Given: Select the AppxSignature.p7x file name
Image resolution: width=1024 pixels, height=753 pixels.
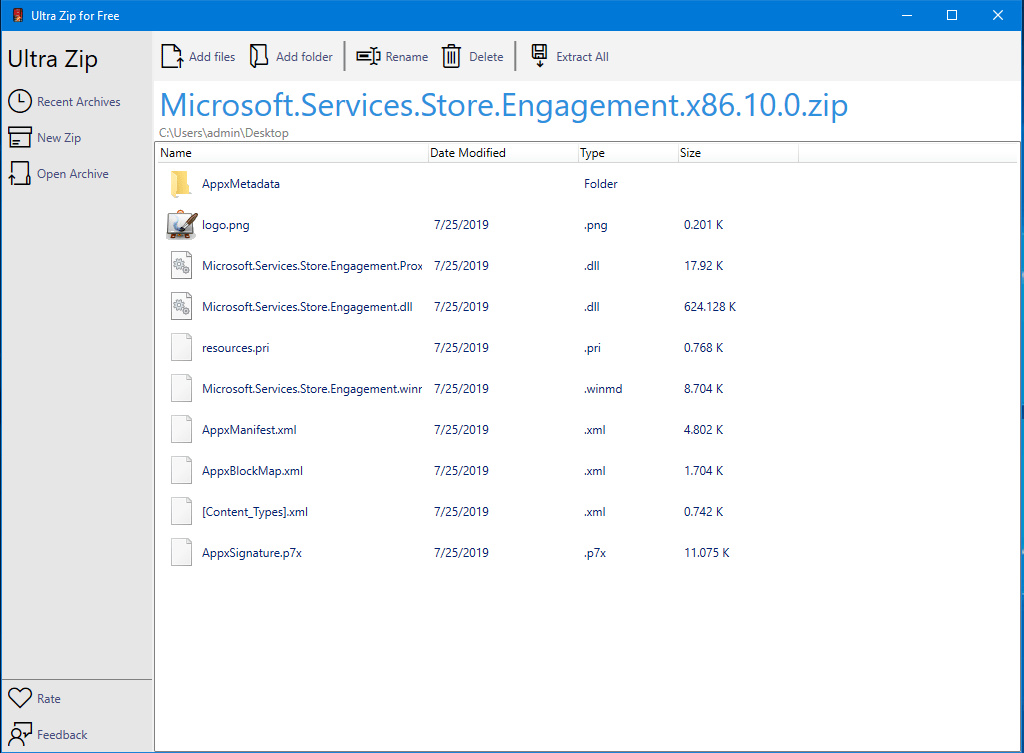Looking at the screenshot, I should point(252,553).
